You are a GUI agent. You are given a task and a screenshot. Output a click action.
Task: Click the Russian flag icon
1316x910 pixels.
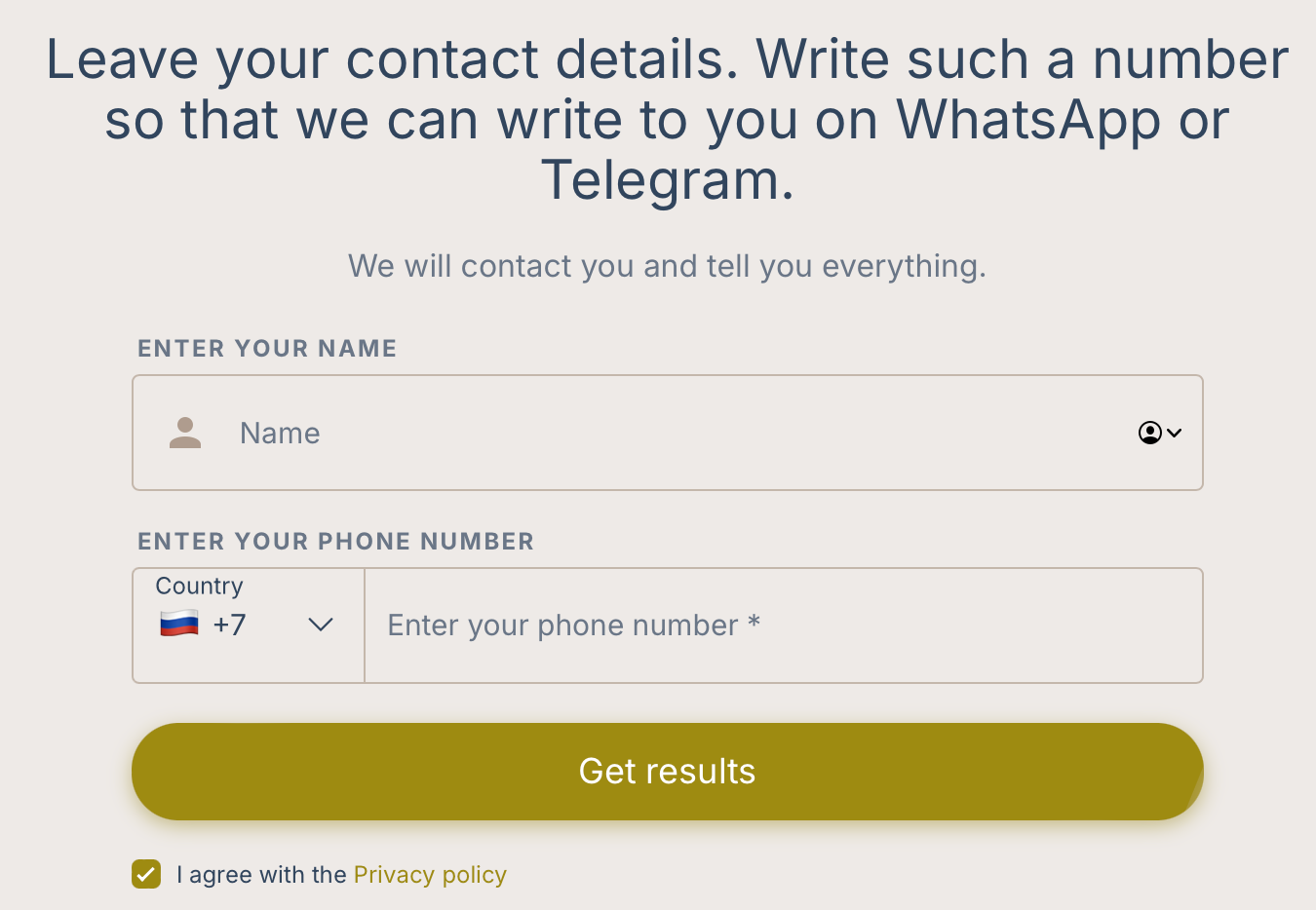[x=179, y=624]
